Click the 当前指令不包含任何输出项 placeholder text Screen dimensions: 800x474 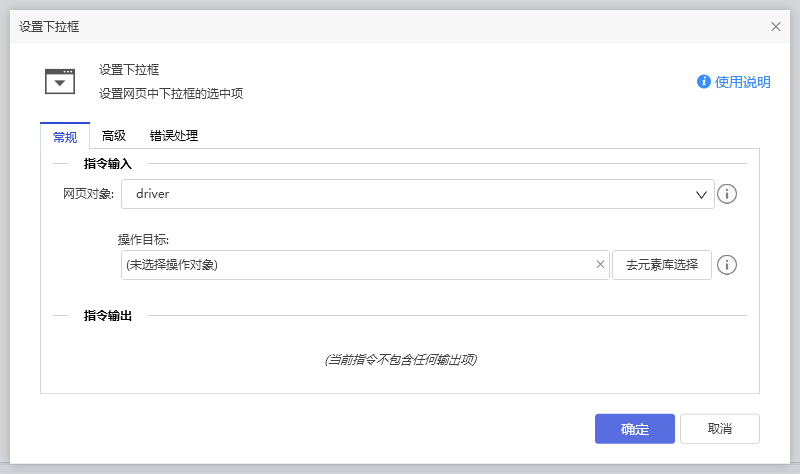click(x=400, y=359)
